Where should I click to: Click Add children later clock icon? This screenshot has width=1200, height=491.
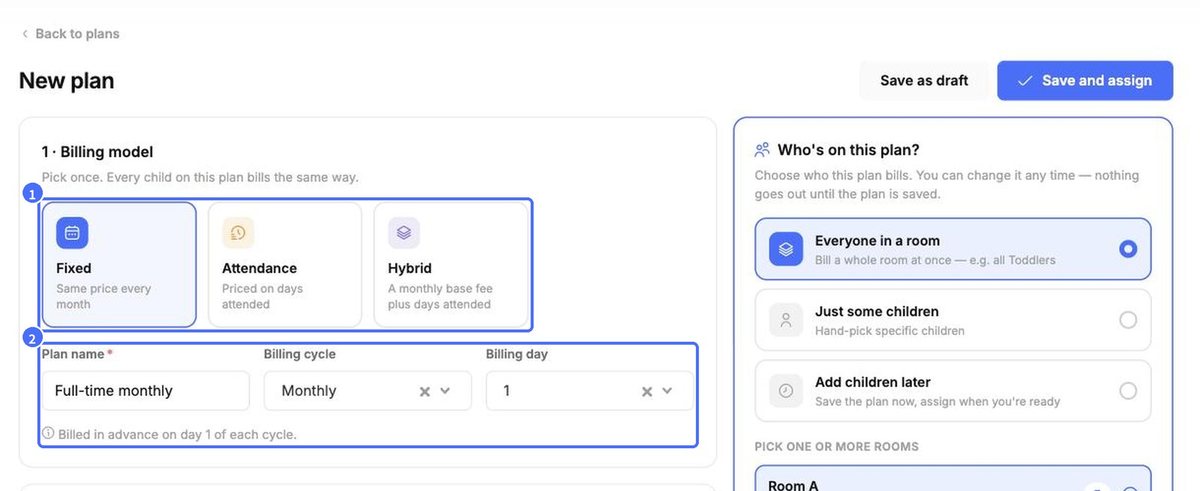tap(786, 391)
